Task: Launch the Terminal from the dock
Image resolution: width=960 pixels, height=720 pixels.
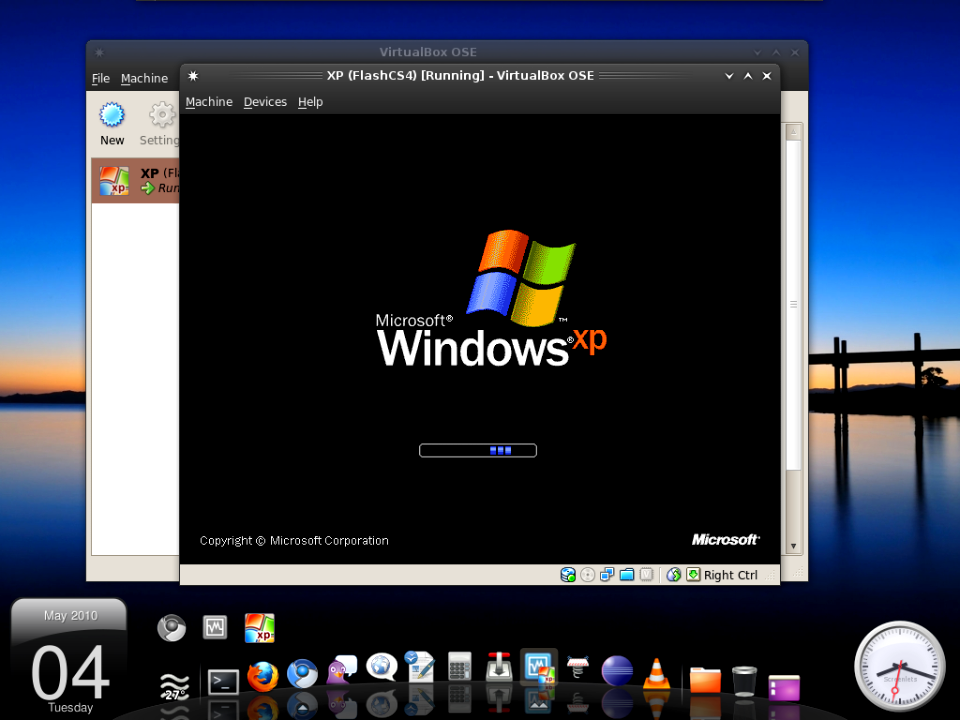Action: [x=223, y=681]
